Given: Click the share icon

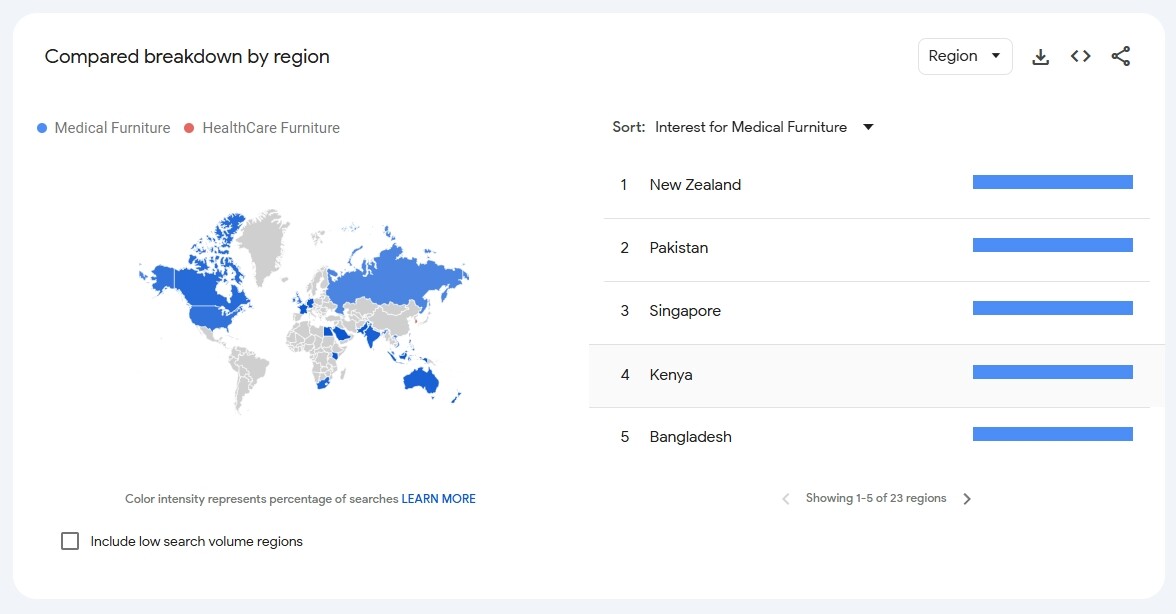Looking at the screenshot, I should [x=1120, y=57].
